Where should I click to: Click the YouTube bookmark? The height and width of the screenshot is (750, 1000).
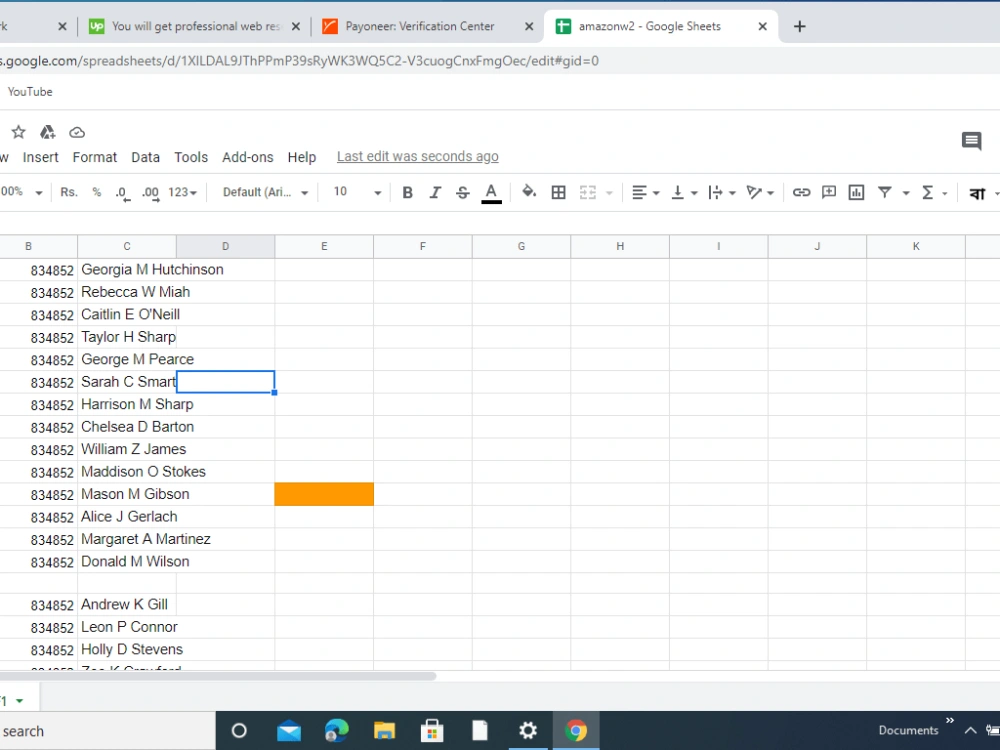click(x=30, y=91)
